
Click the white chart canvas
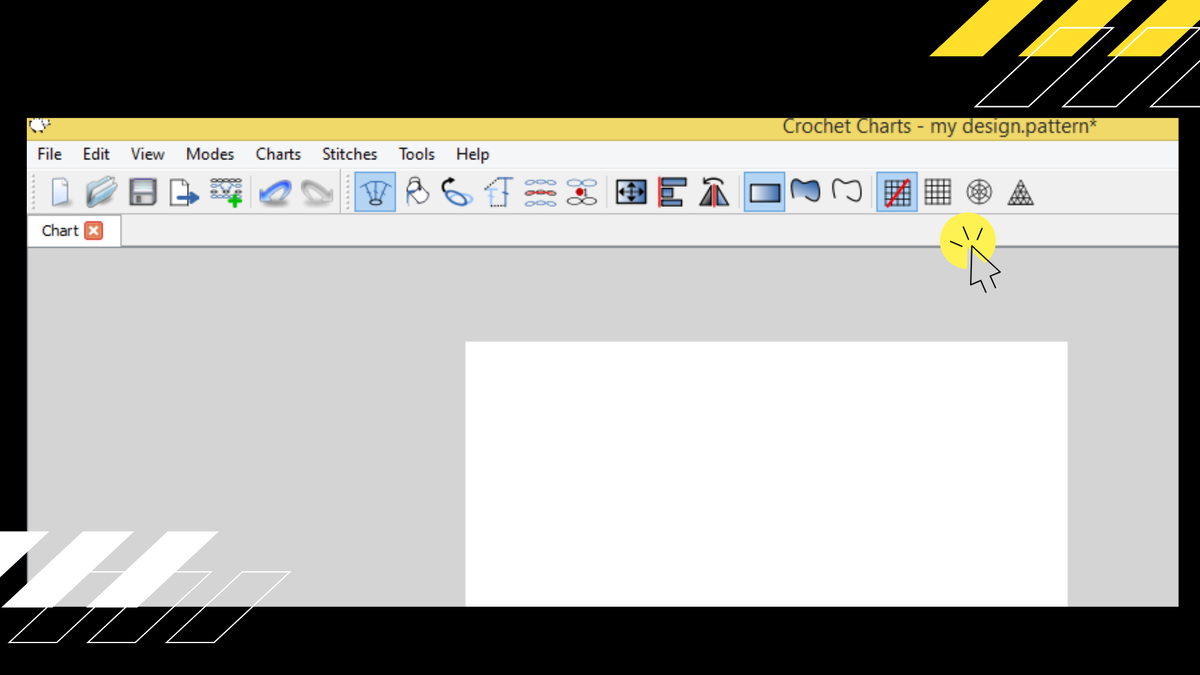(766, 474)
